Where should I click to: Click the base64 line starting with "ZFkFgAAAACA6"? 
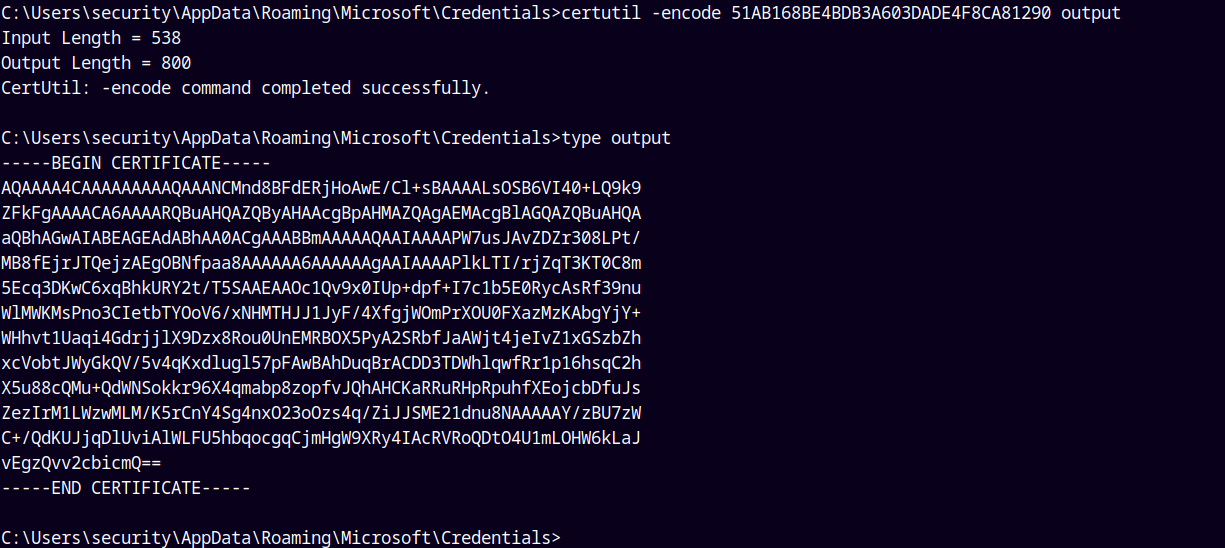pyautogui.click(x=321, y=213)
